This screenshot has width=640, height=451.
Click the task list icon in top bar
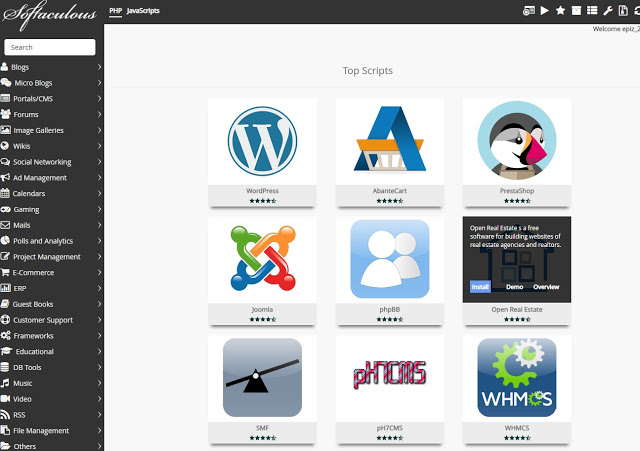coord(592,11)
